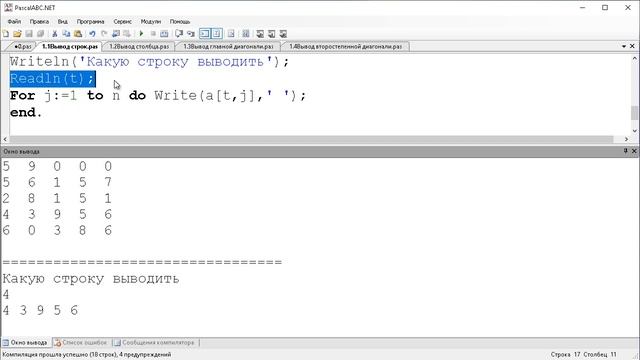Click the Paste clipboard icon

pyautogui.click(x=78, y=34)
